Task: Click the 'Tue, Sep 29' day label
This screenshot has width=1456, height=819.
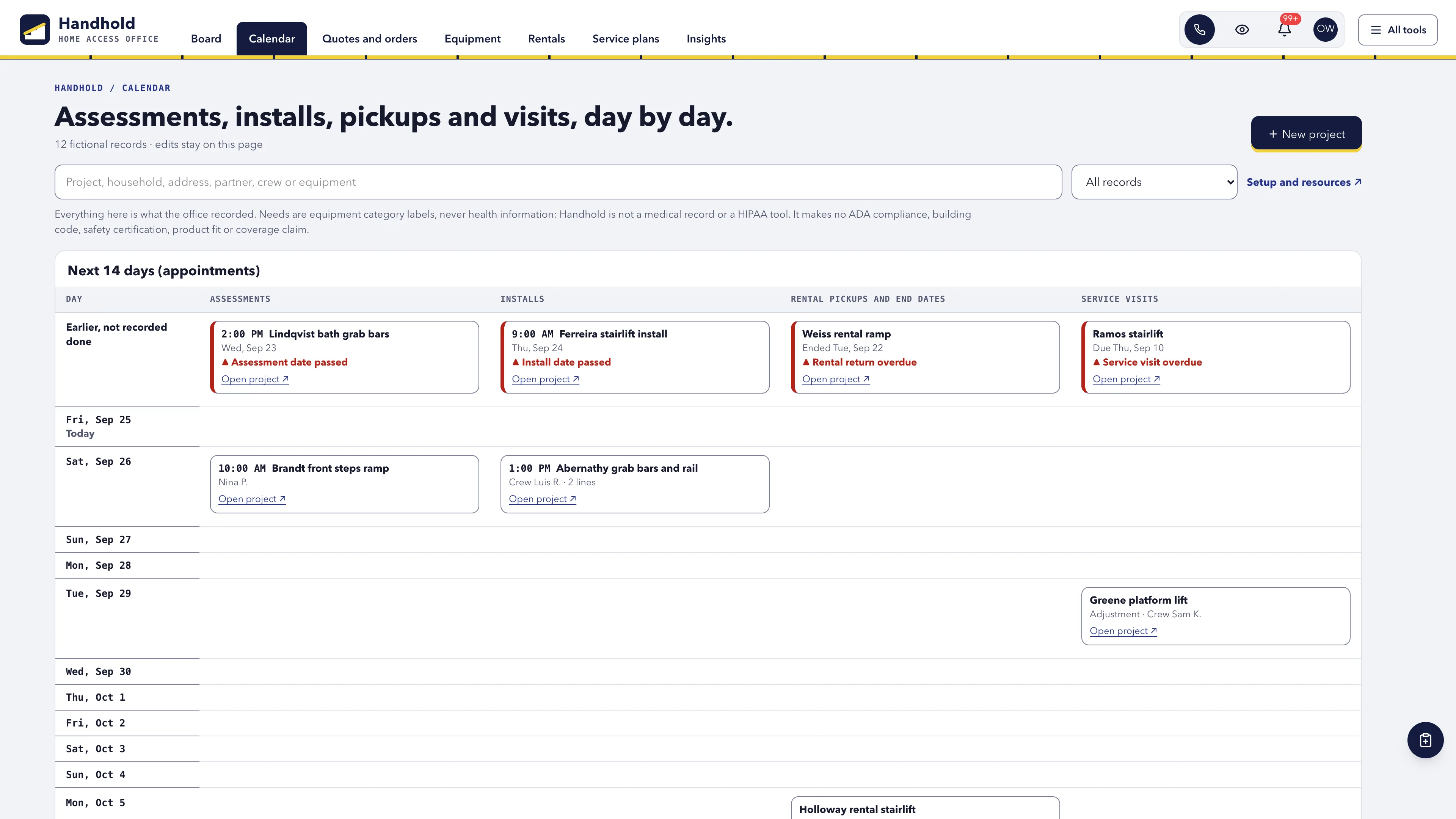Action: [98, 593]
